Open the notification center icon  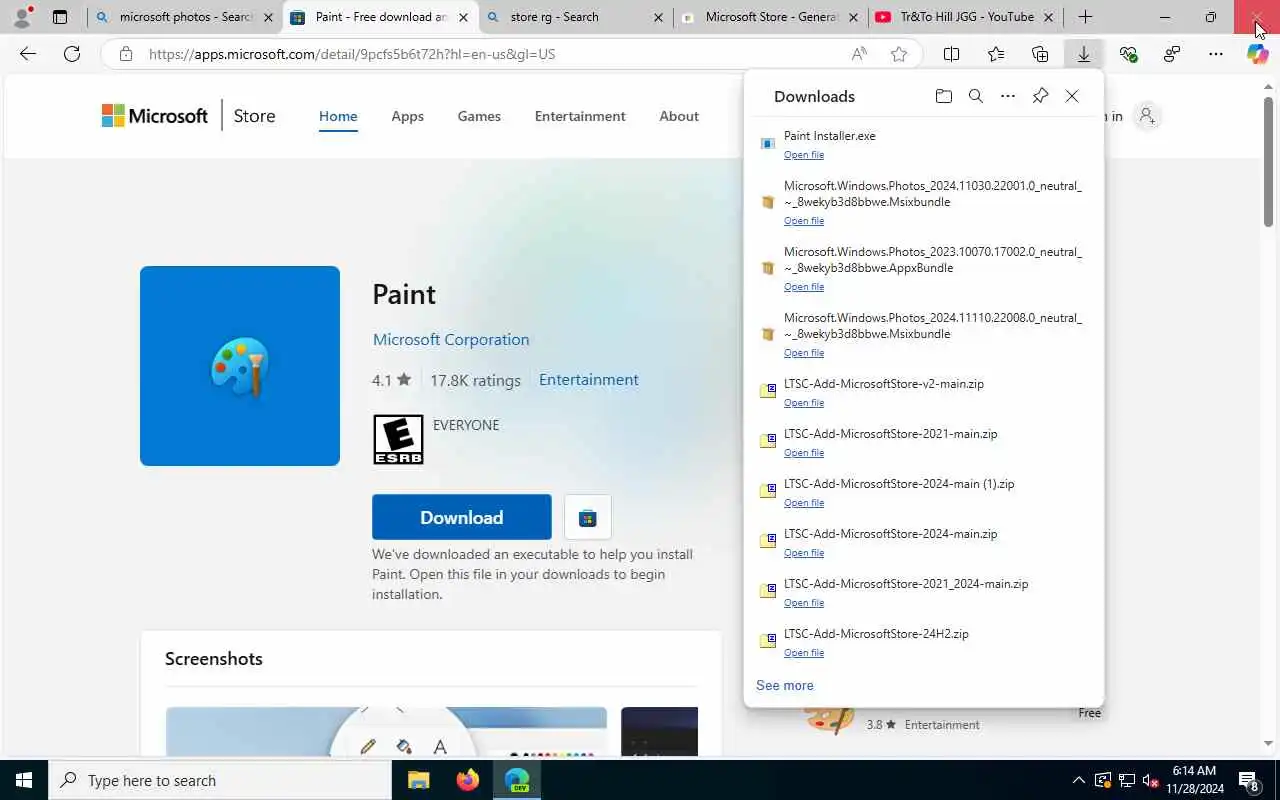coord(1250,780)
